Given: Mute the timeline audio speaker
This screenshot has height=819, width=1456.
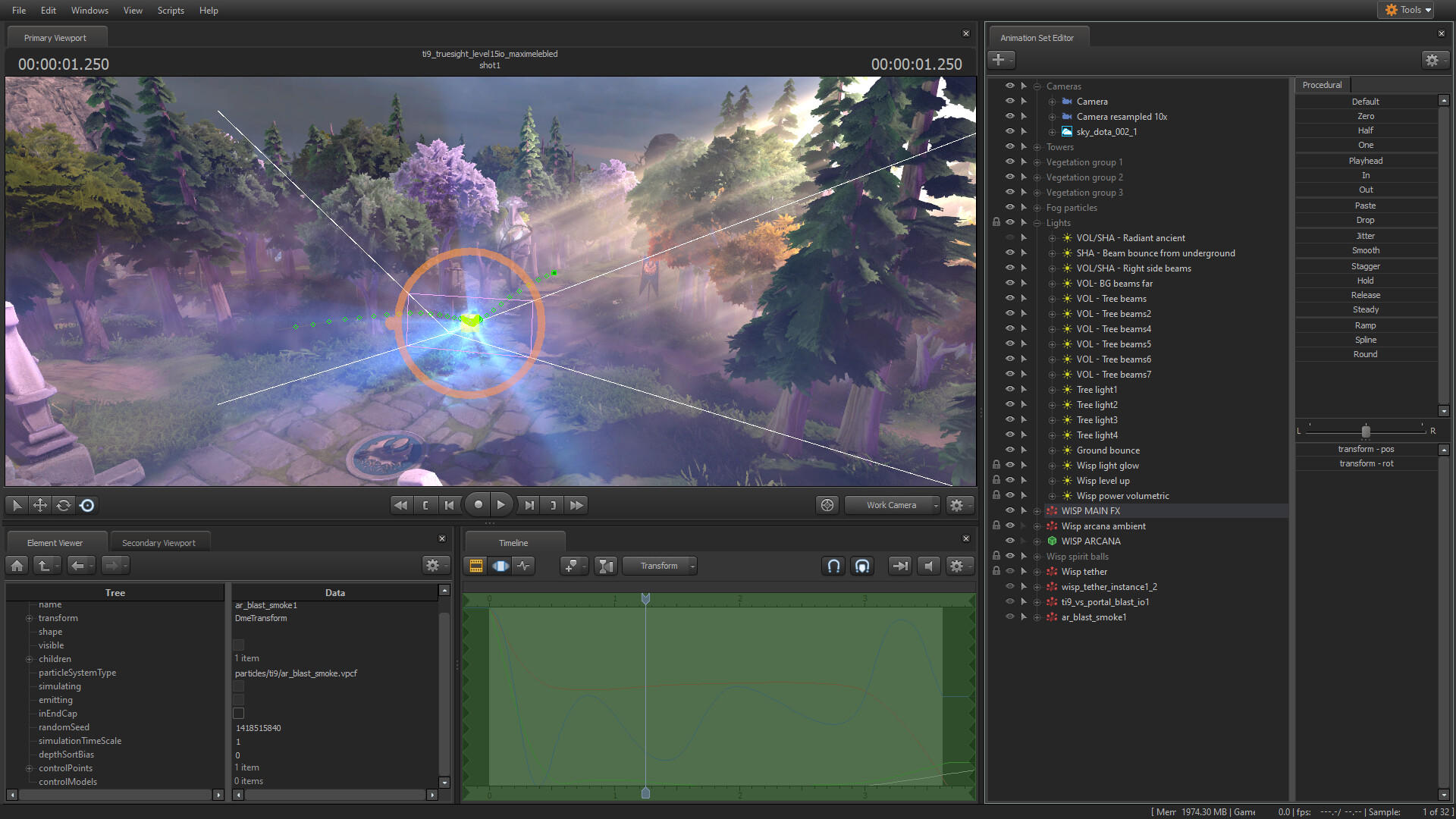Looking at the screenshot, I should [x=929, y=566].
